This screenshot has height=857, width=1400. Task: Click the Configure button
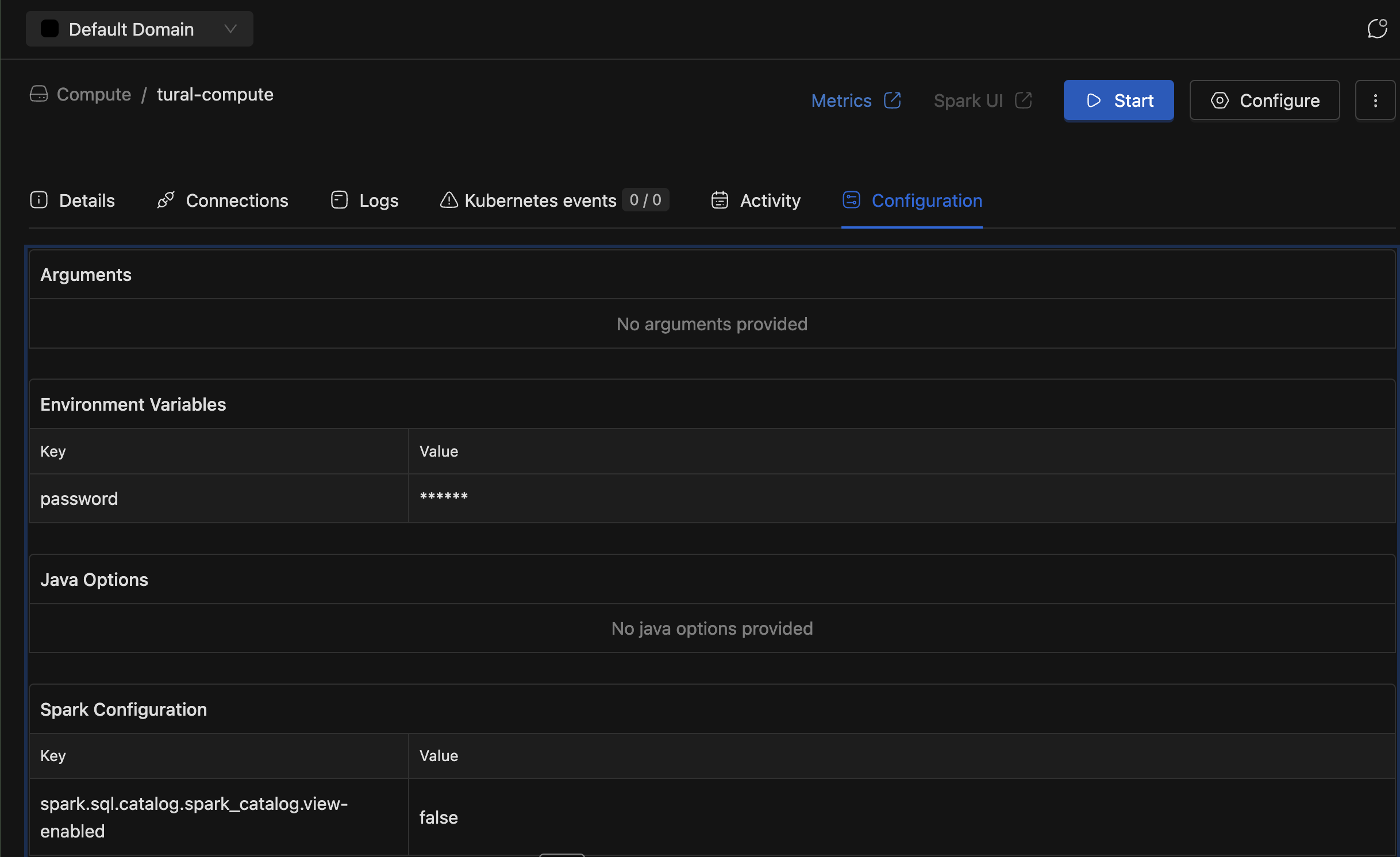pyautogui.click(x=1264, y=101)
